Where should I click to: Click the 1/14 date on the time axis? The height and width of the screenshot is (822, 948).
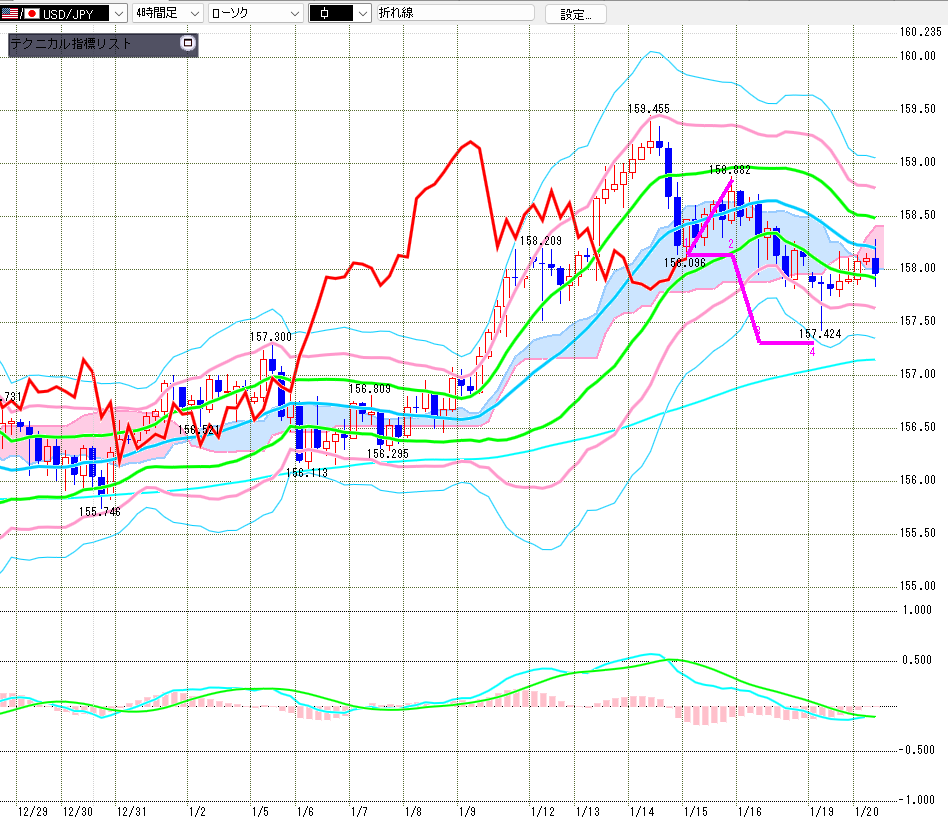pos(643,810)
